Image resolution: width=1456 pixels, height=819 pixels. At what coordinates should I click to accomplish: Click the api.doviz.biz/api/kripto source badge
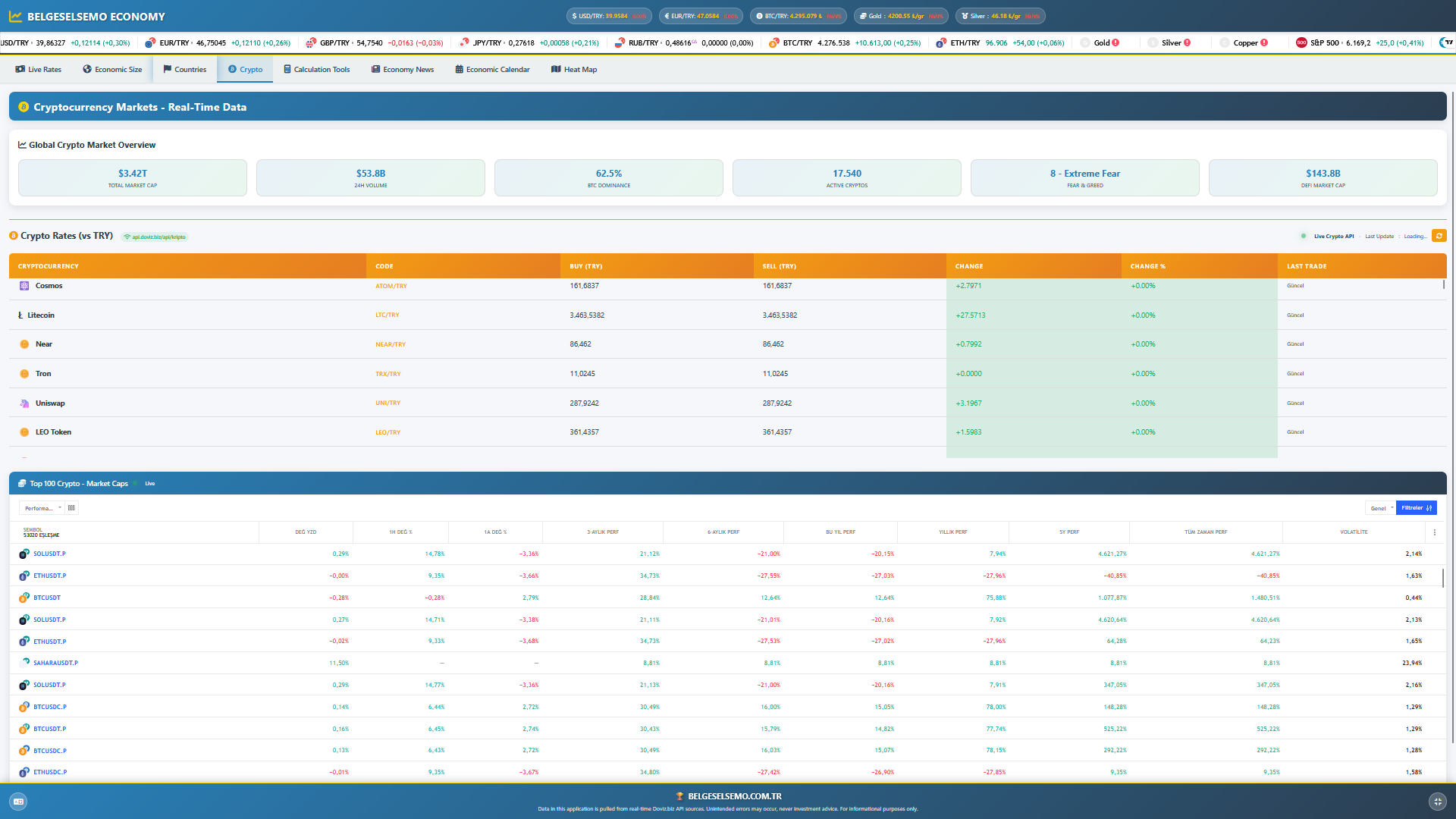click(x=155, y=237)
